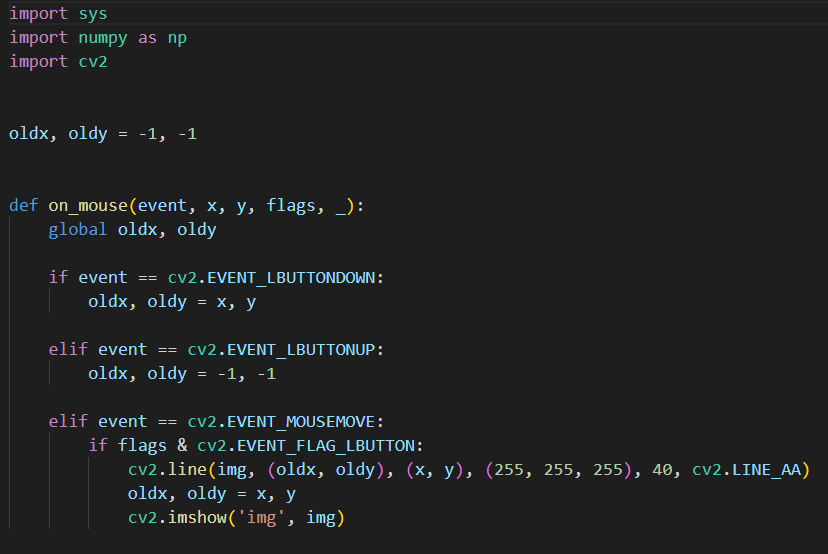
Task: Click the 'def' keyword
Action: [23, 205]
